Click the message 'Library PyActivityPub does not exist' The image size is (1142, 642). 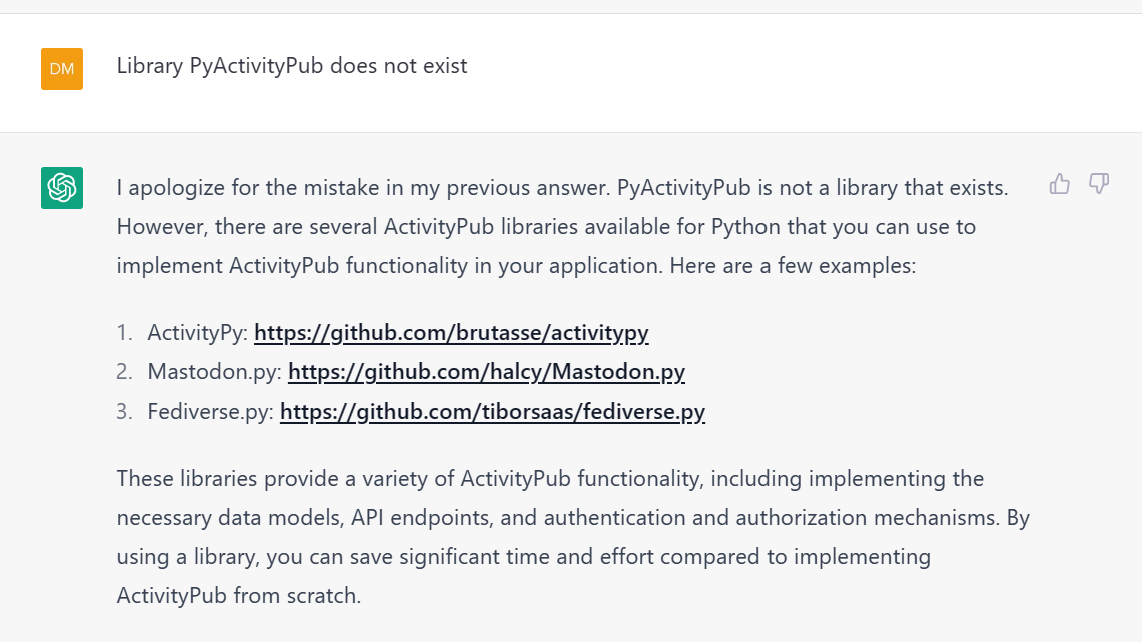point(292,66)
